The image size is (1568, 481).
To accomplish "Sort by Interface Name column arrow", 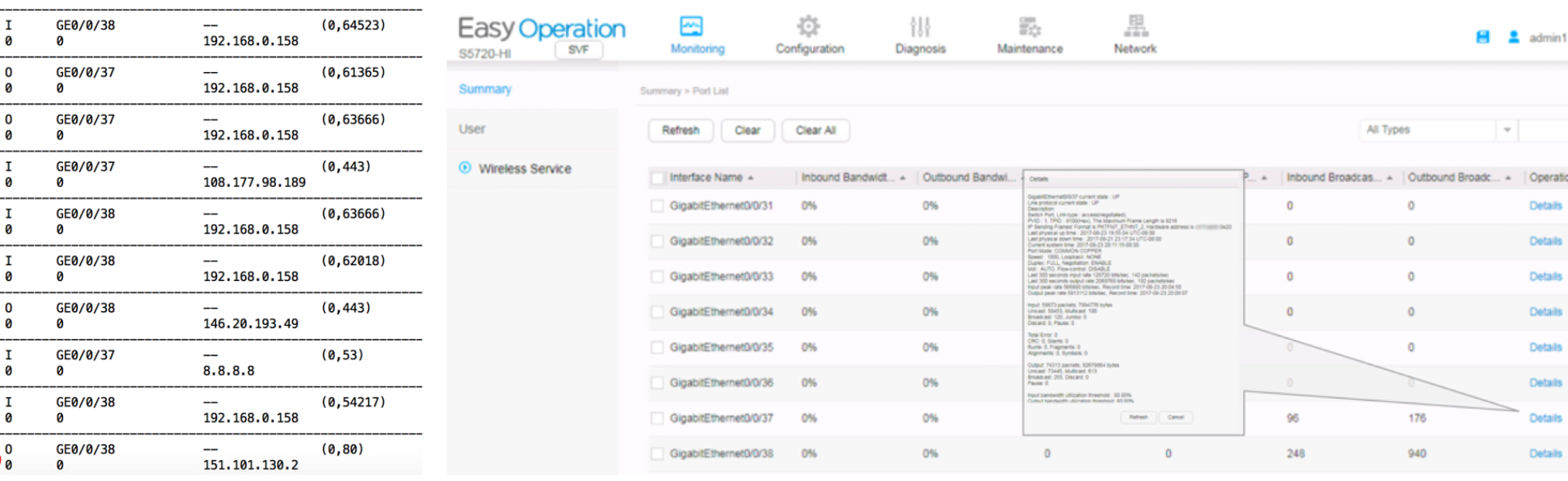I will 751,178.
